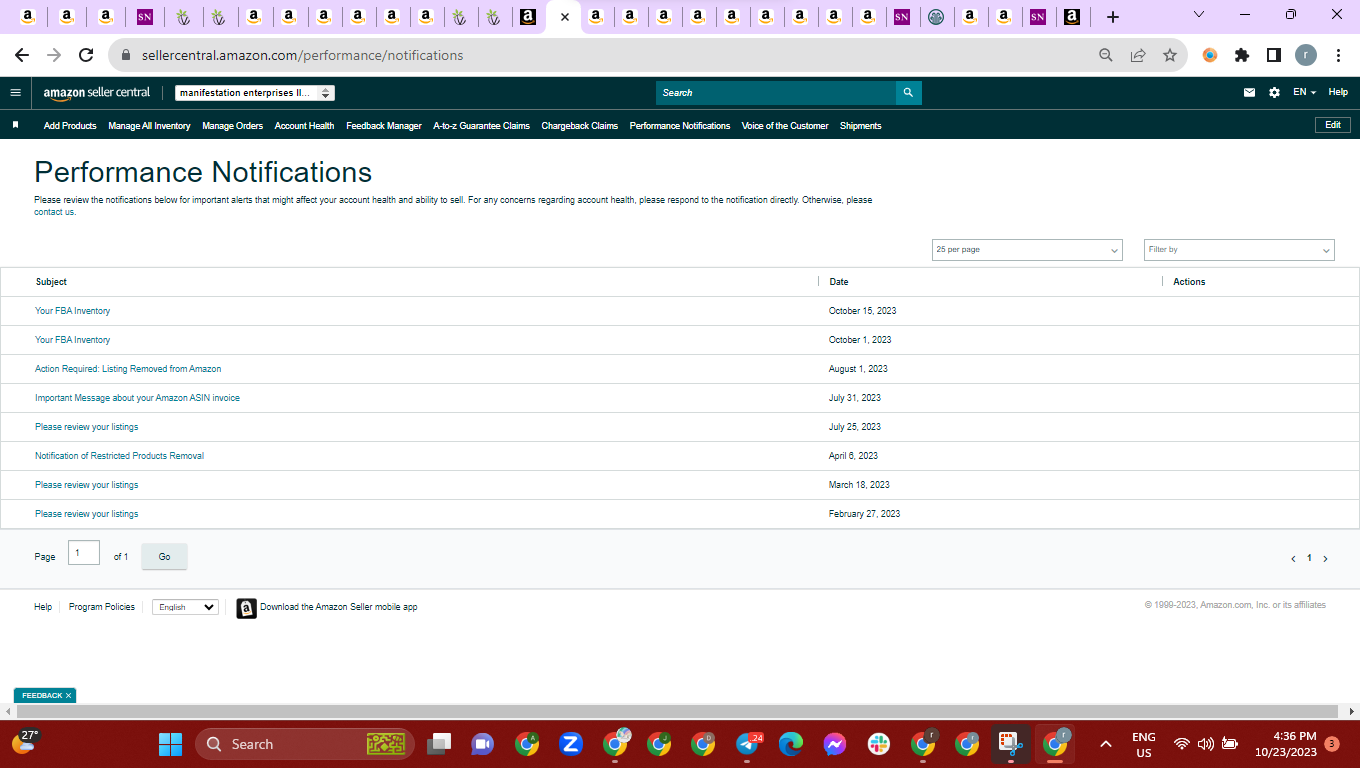Open the Seller Central hamburger menu
This screenshot has height=768, width=1360.
coord(15,92)
